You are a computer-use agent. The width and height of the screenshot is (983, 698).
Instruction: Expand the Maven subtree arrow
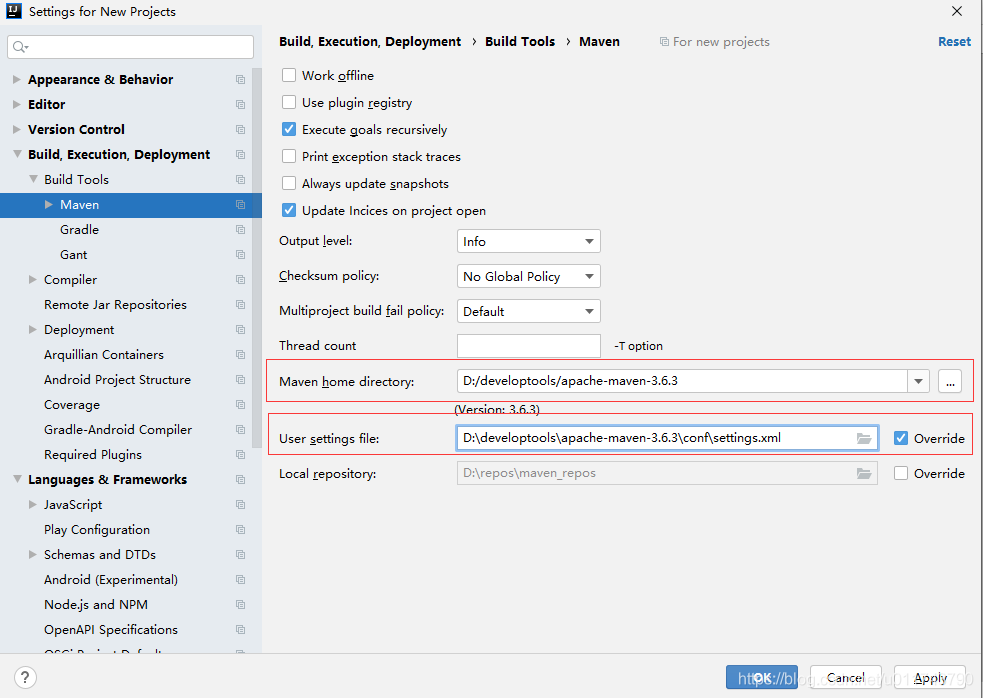(49, 204)
